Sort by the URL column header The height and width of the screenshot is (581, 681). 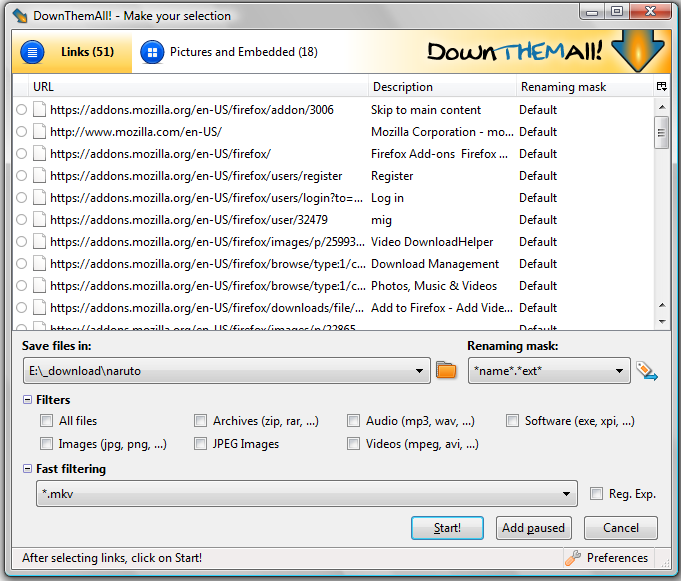point(198,86)
